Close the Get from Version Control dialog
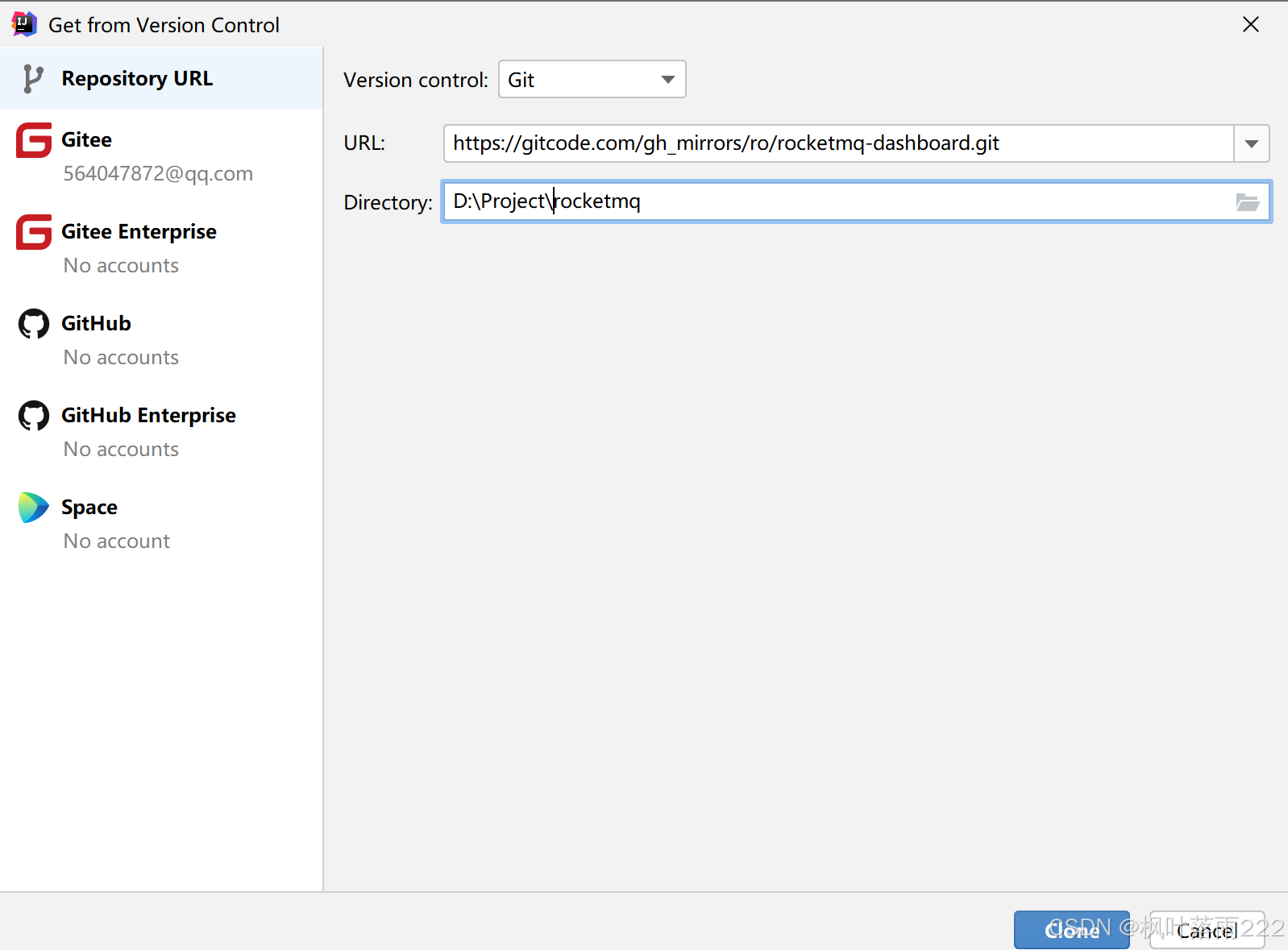Screen dimensions: 1288x950 pyautogui.click(x=1251, y=25)
